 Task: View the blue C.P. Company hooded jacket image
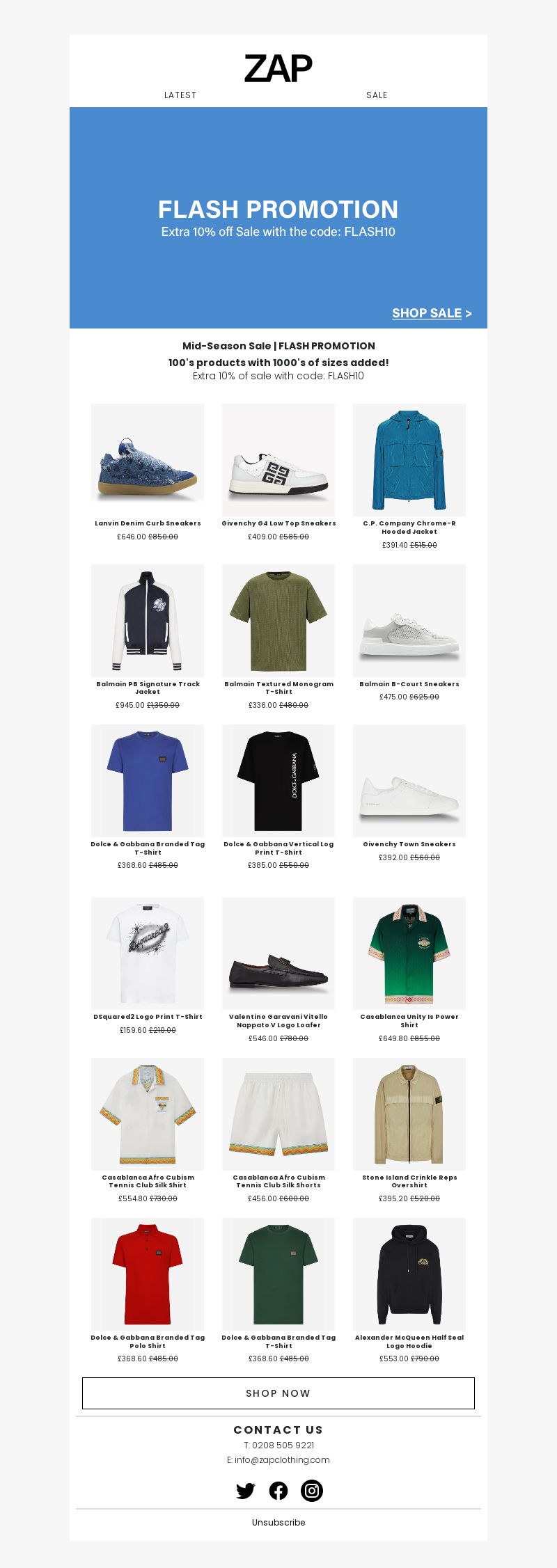tap(409, 460)
